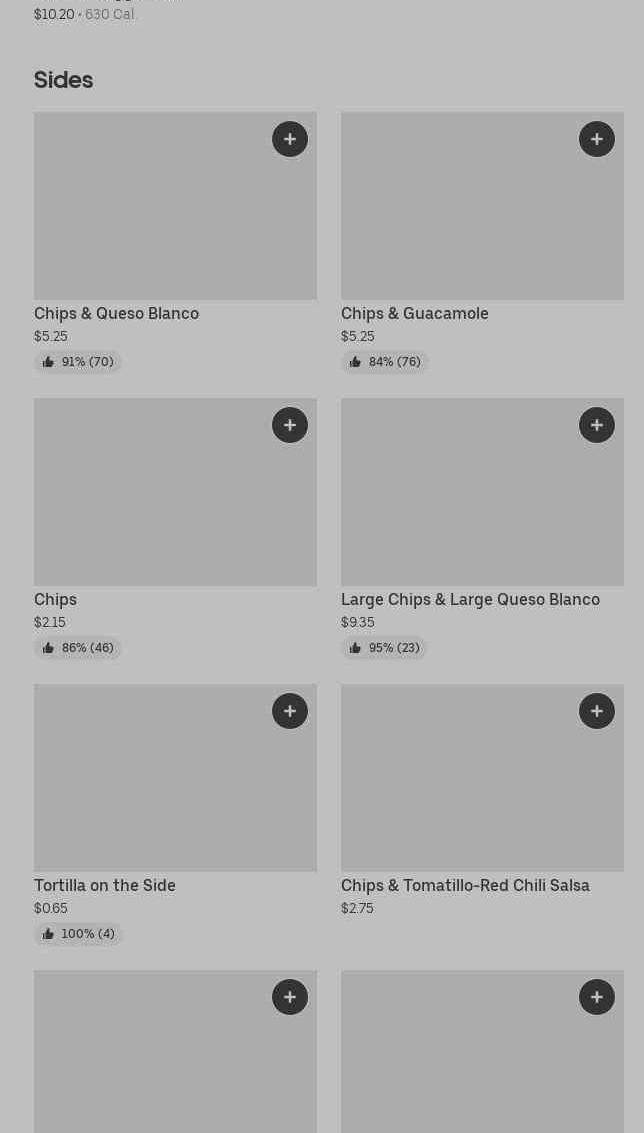This screenshot has height=1133, width=644.
Task: Open Chips & Tomatillo-Red Chili Salsa title
Action: [465, 886]
